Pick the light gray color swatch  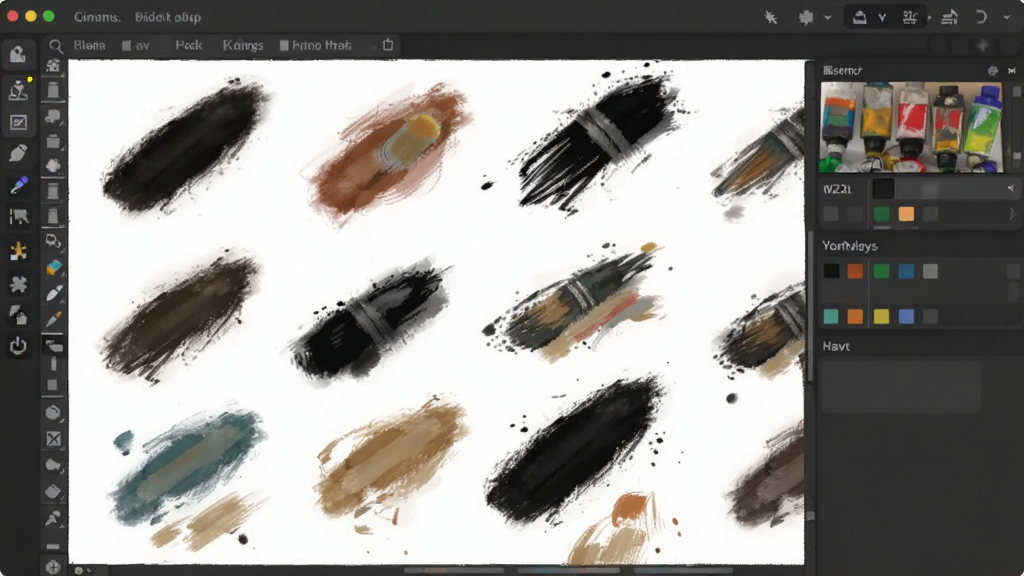coord(931,271)
